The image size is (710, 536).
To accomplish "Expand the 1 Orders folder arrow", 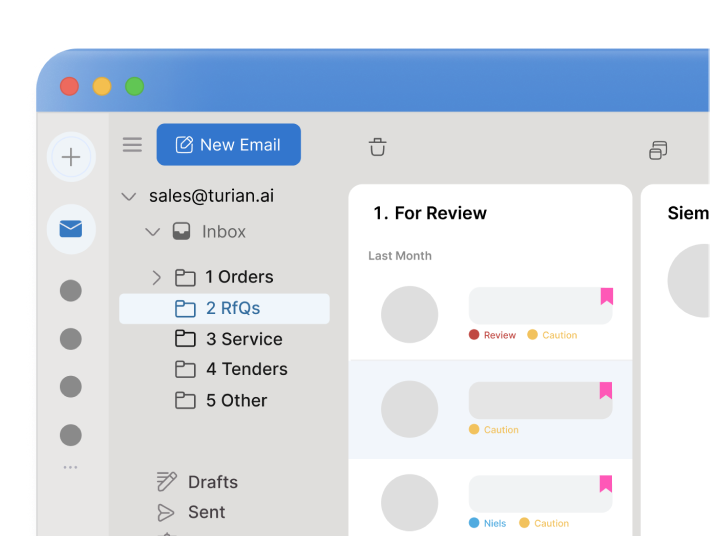I will [x=156, y=278].
